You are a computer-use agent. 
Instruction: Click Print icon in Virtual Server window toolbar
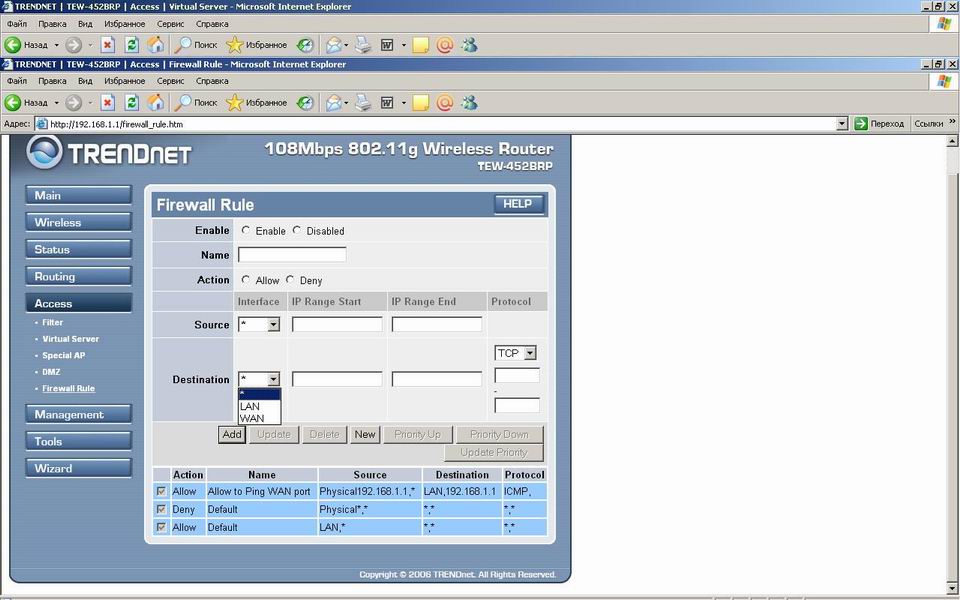(363, 45)
